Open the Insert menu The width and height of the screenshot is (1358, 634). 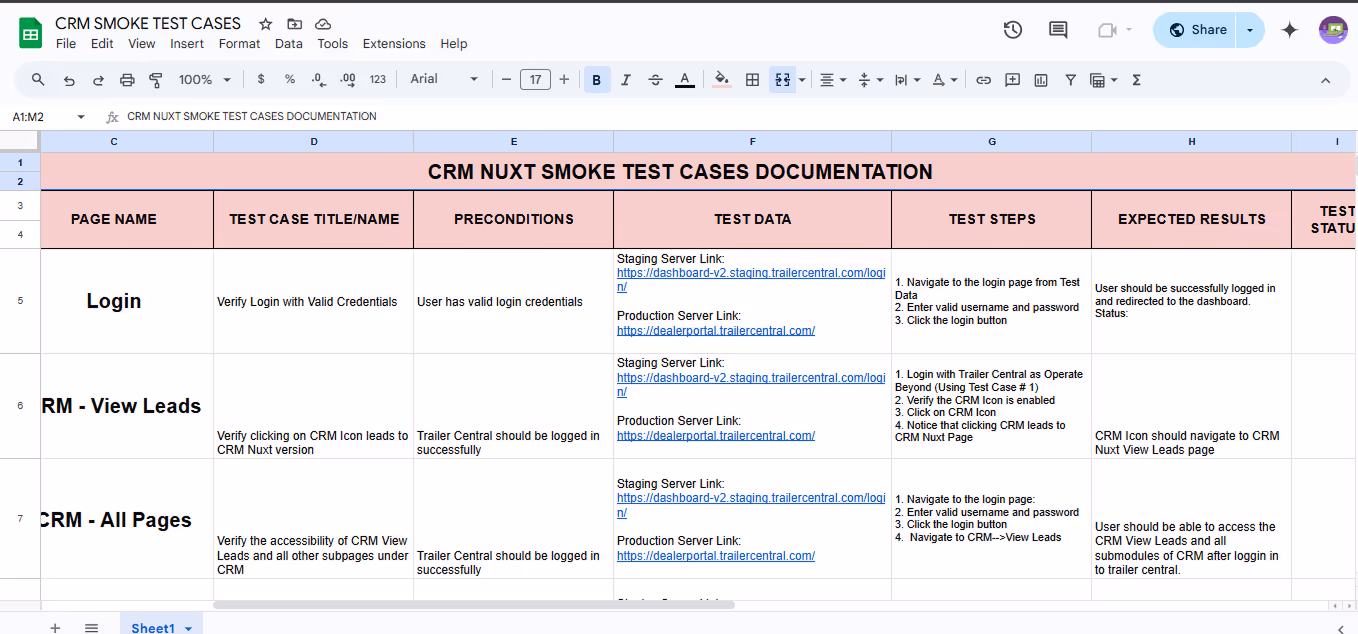187,44
